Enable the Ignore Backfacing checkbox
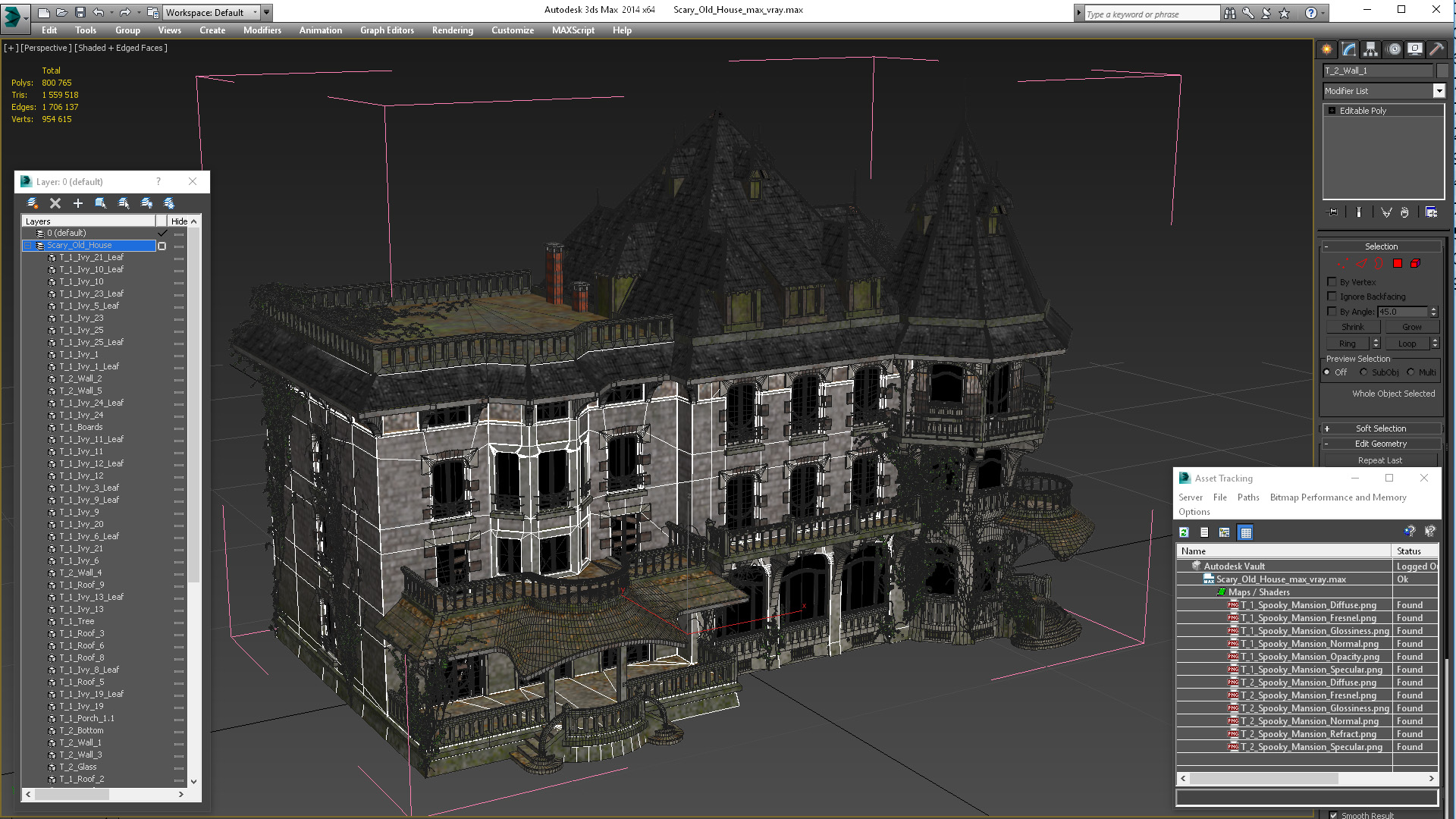This screenshot has width=1456, height=819. coord(1332,297)
